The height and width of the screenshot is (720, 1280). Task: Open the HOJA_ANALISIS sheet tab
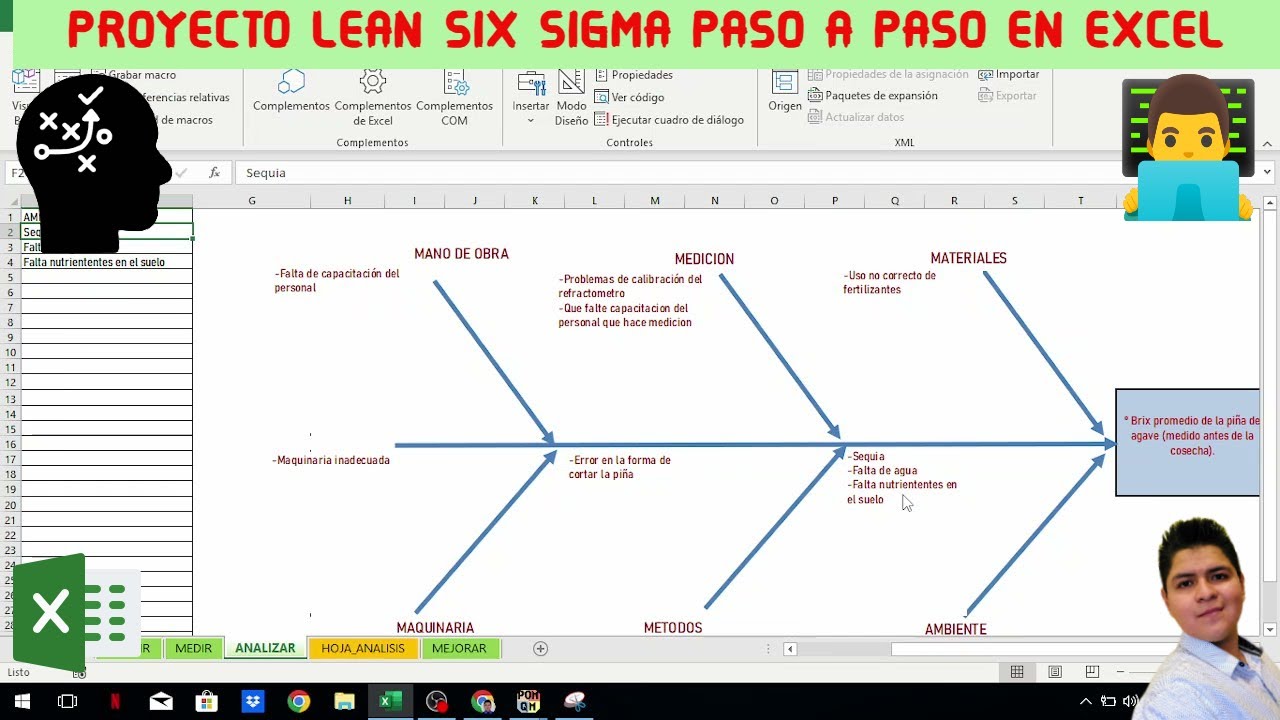coord(363,648)
